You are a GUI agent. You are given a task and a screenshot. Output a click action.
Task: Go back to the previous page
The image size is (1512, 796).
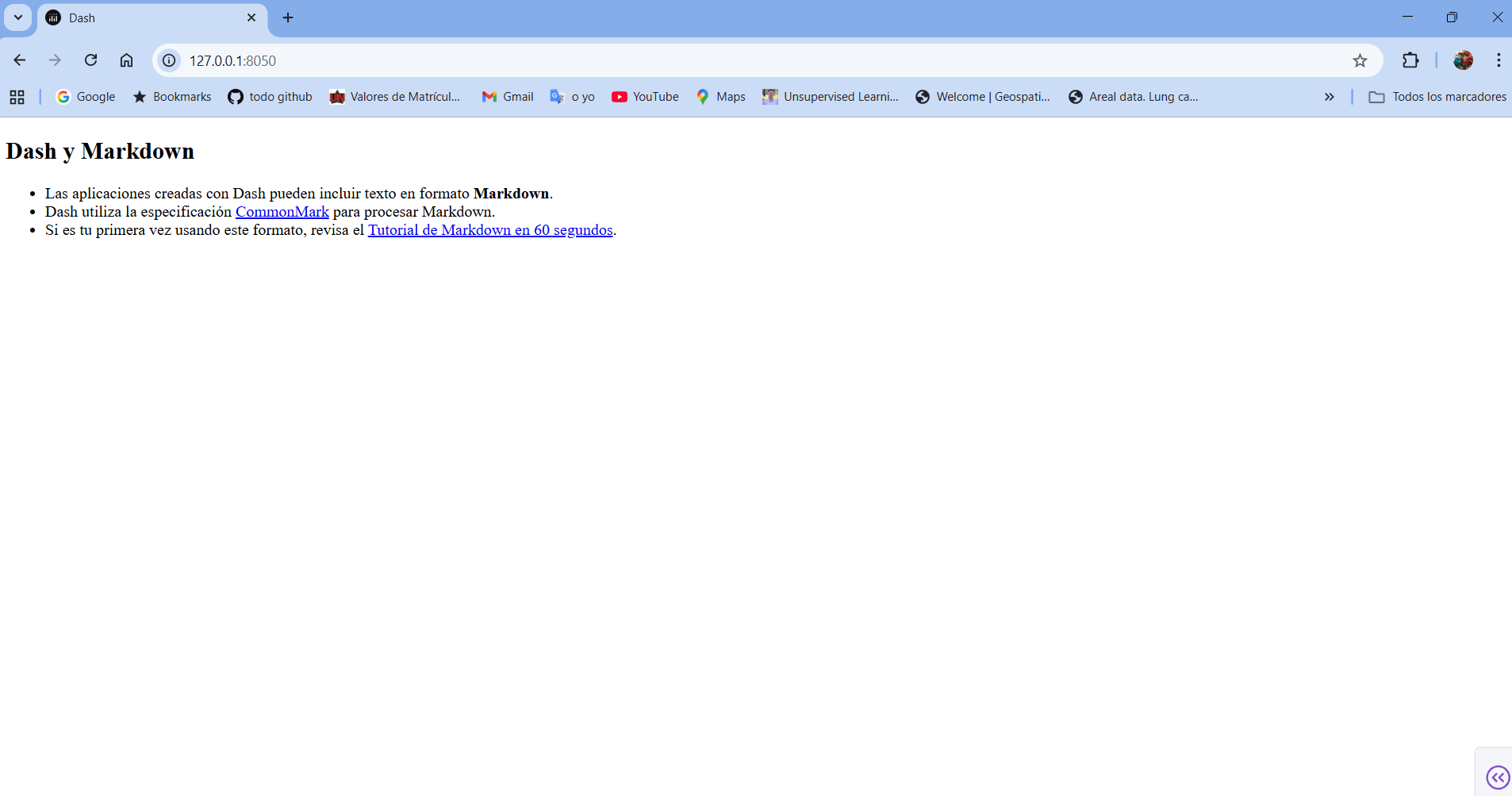tap(20, 60)
